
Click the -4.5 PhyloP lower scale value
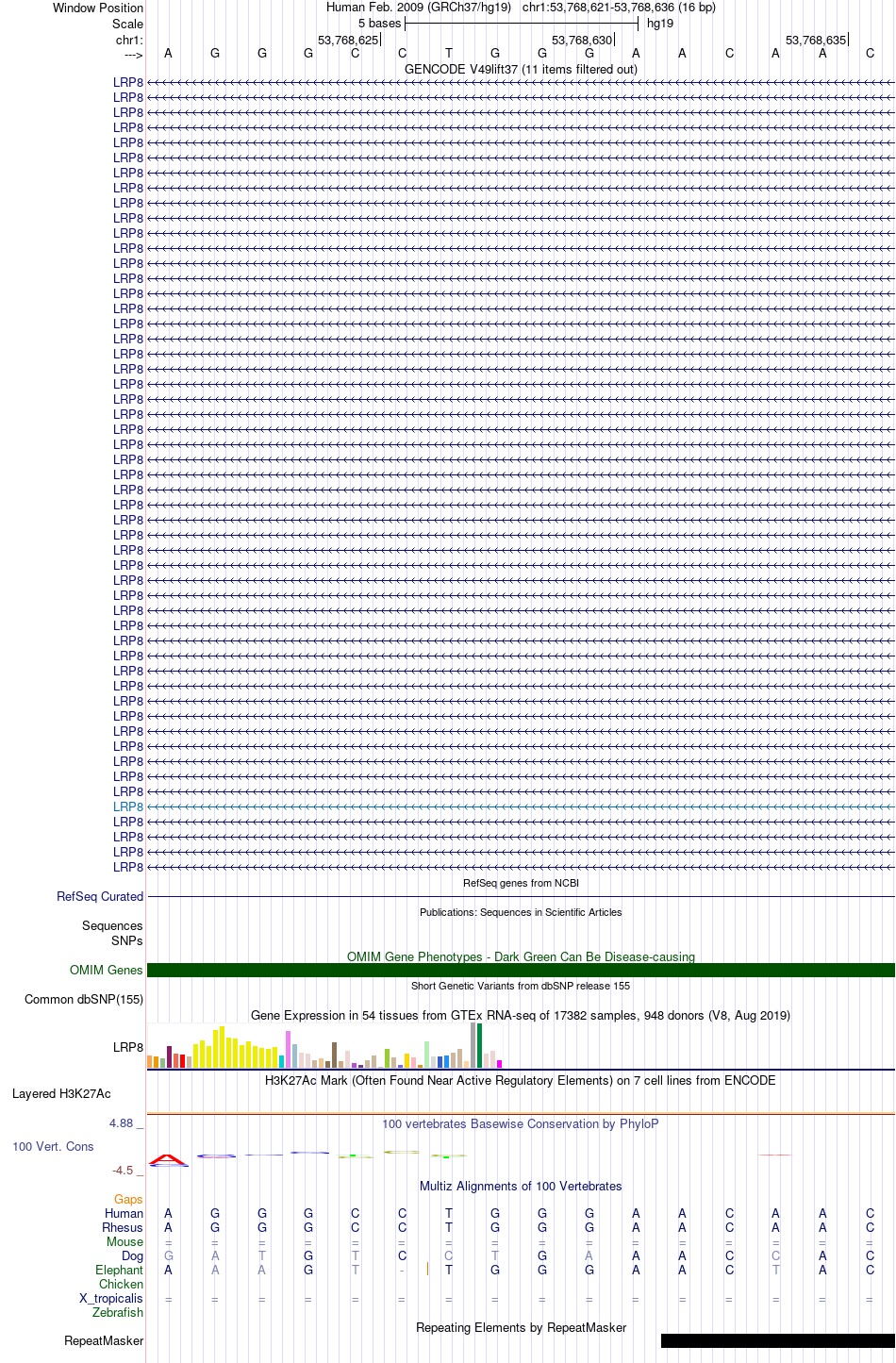123,1170
